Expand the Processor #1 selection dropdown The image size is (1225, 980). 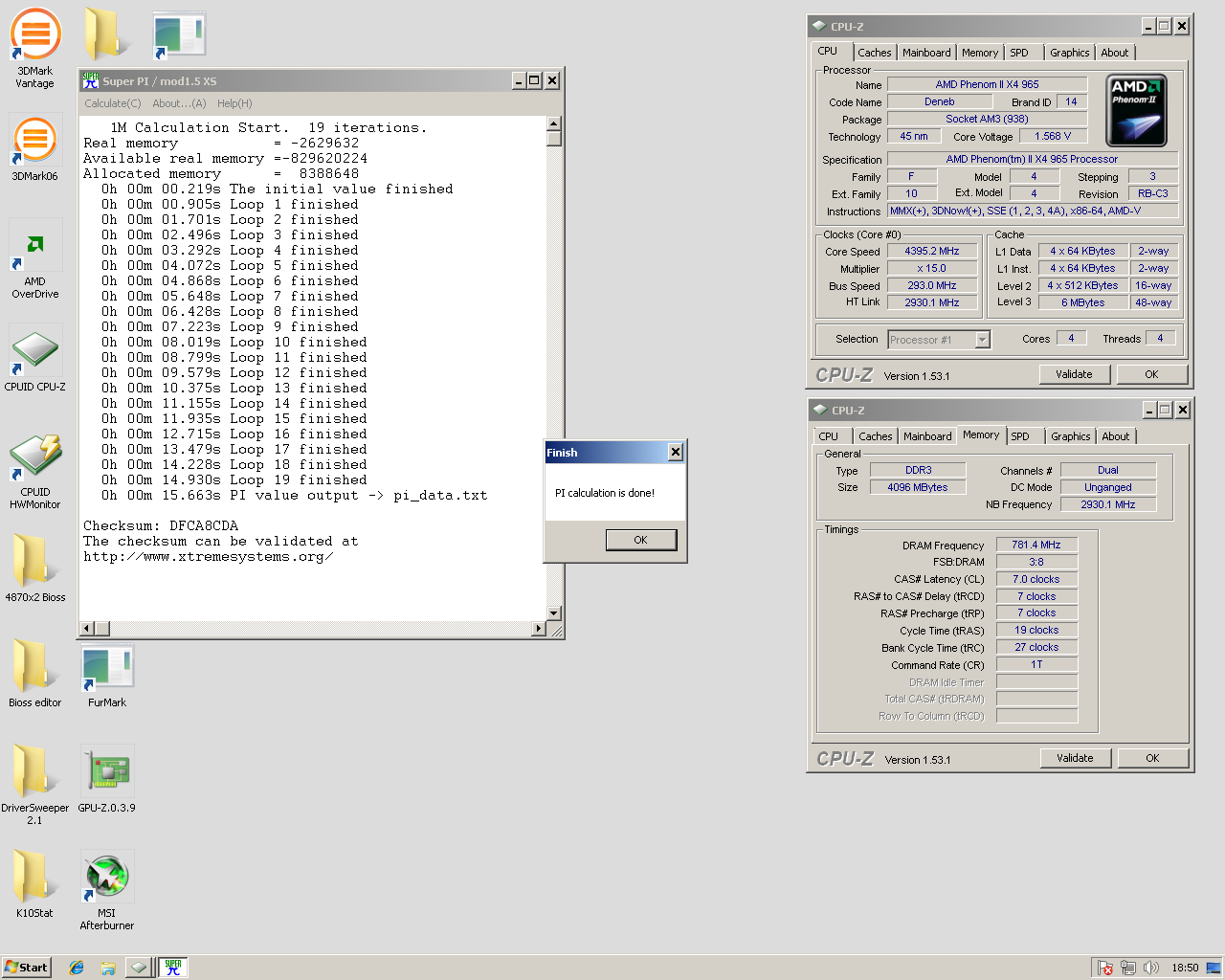tap(982, 340)
